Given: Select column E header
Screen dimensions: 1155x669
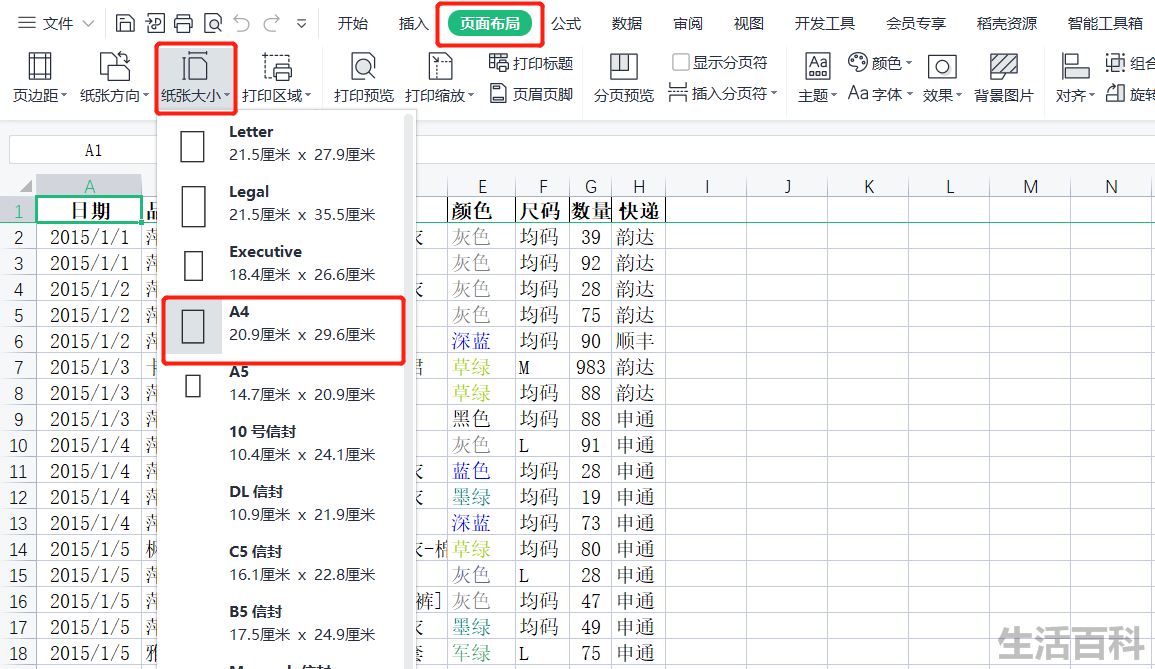Looking at the screenshot, I should pyautogui.click(x=482, y=186).
